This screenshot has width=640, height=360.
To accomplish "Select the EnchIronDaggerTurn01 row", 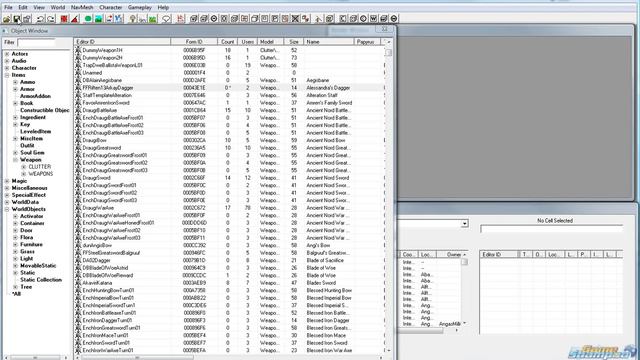I will pos(229,320).
